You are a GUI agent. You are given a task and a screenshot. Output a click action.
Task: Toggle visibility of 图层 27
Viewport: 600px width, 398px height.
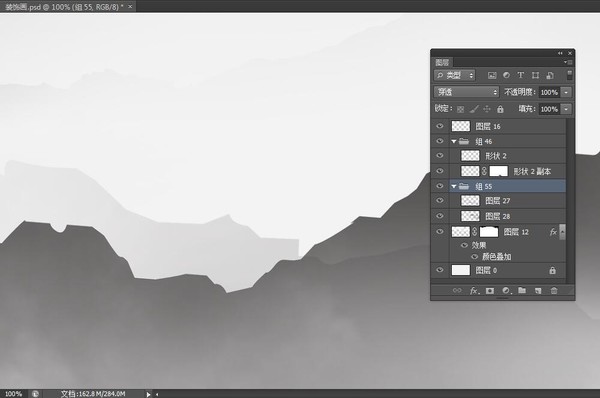(440, 201)
